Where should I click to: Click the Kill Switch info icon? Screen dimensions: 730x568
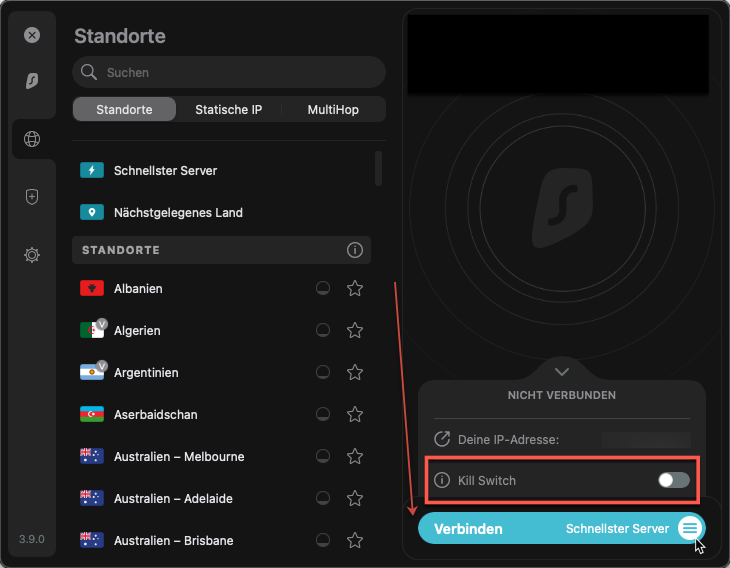click(x=442, y=480)
